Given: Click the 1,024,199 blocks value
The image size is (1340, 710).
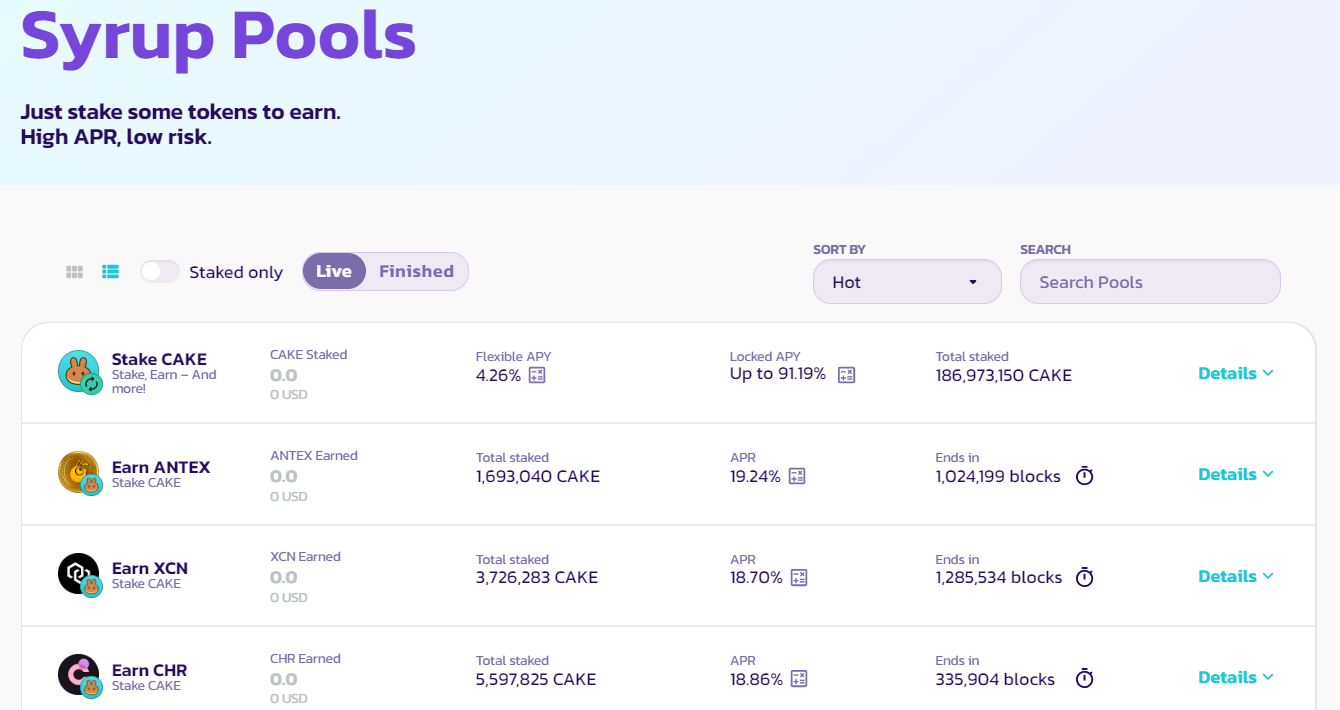Looking at the screenshot, I should click(x=998, y=477).
